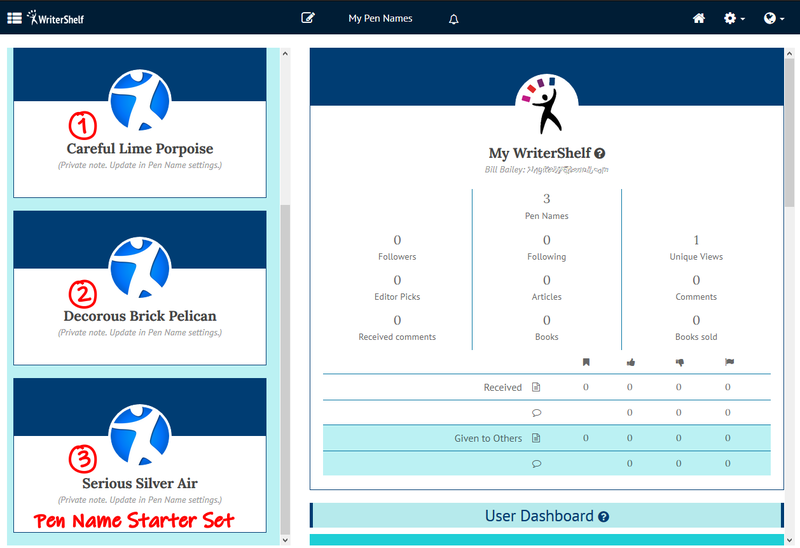Open the Serious Silver Air pen name
This screenshot has height=548, width=800.
pyautogui.click(x=140, y=483)
